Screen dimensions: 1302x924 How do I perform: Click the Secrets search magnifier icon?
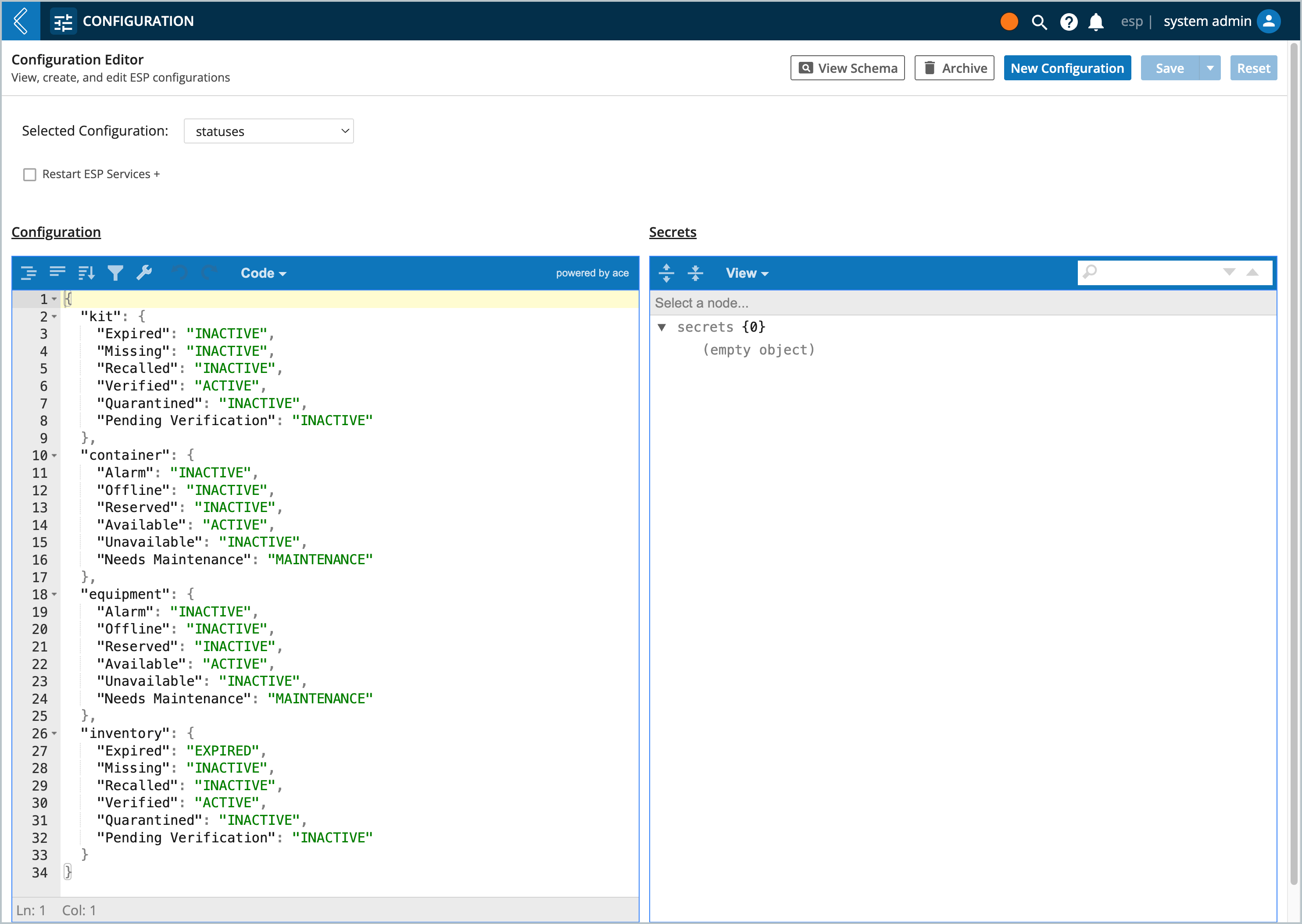[x=1091, y=272]
